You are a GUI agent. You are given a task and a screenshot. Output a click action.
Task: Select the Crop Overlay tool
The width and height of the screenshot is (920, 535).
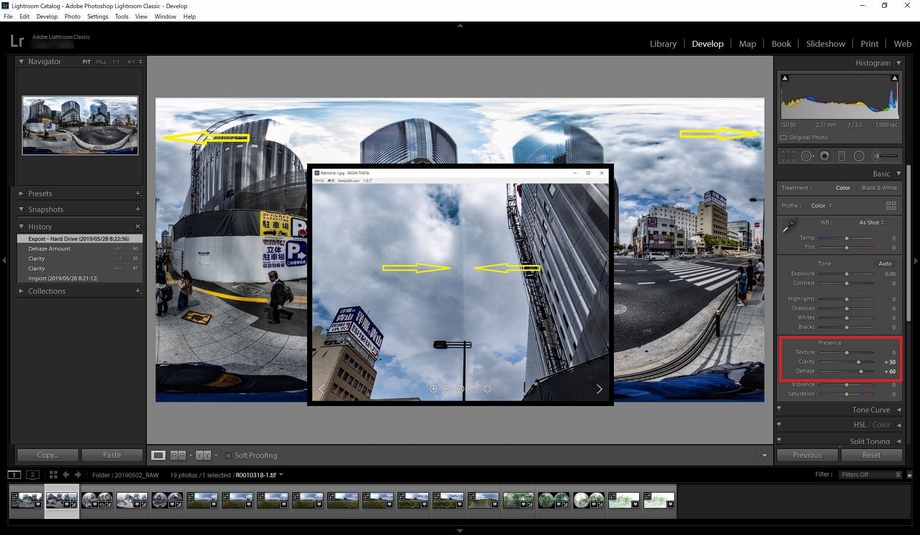coord(788,156)
